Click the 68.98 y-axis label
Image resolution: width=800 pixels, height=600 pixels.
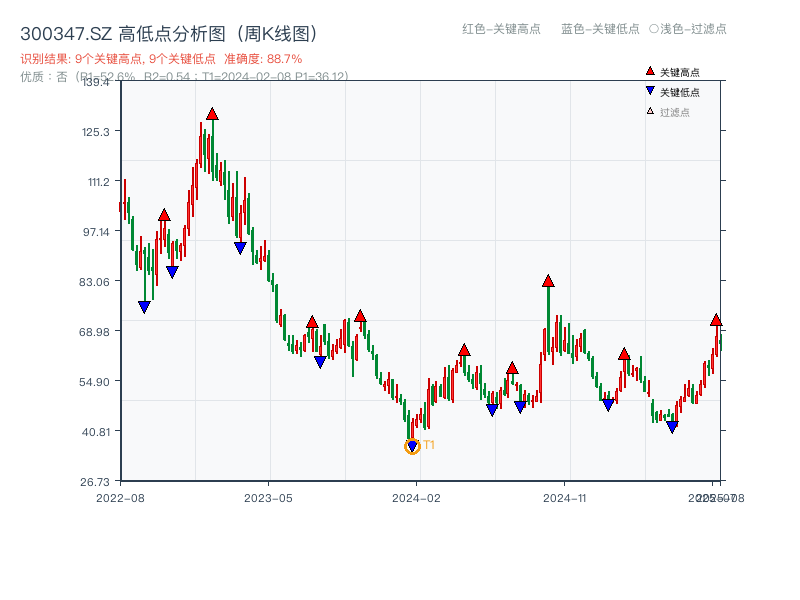click(x=94, y=332)
